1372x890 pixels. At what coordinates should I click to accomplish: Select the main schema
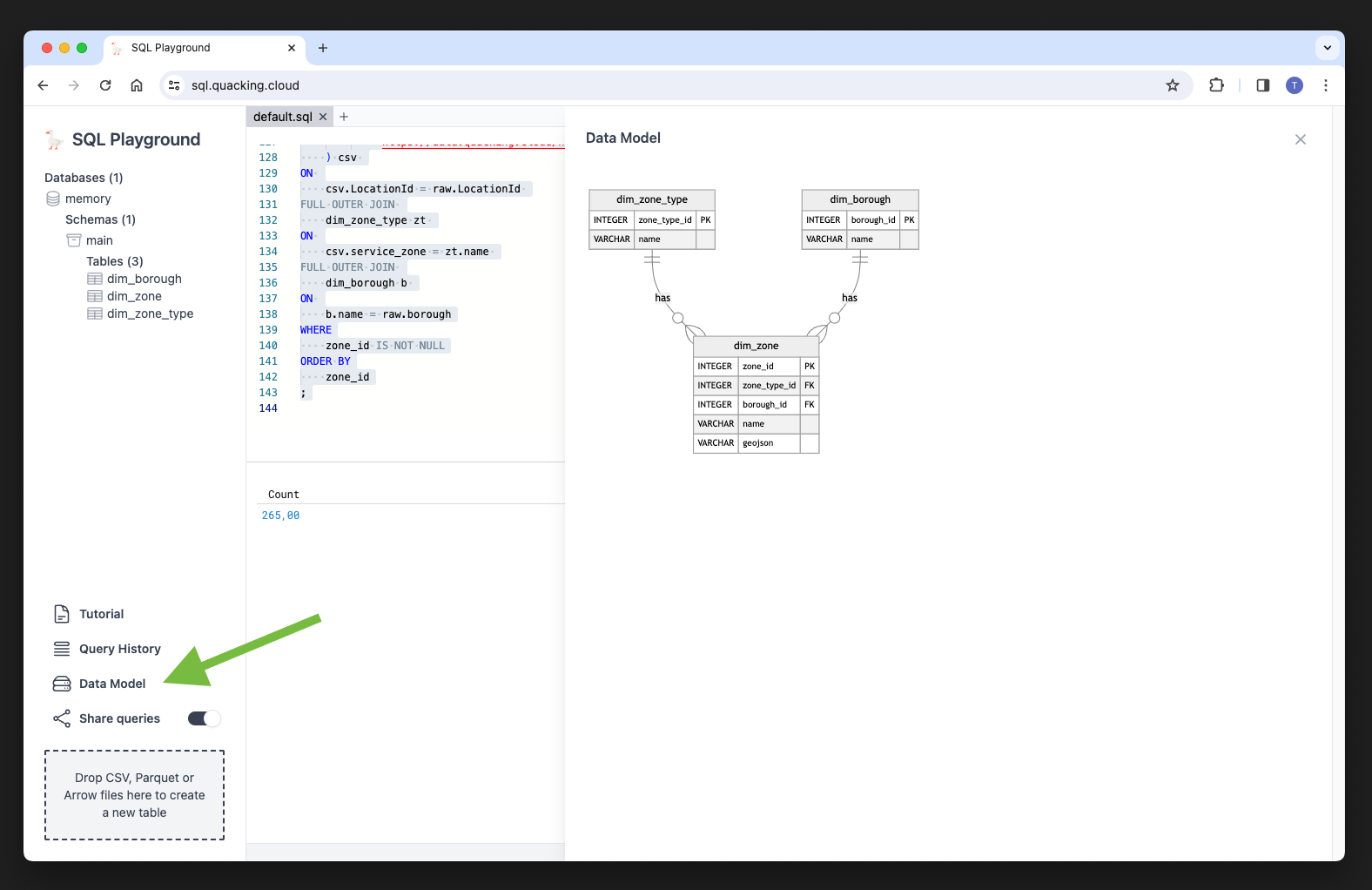pos(99,240)
